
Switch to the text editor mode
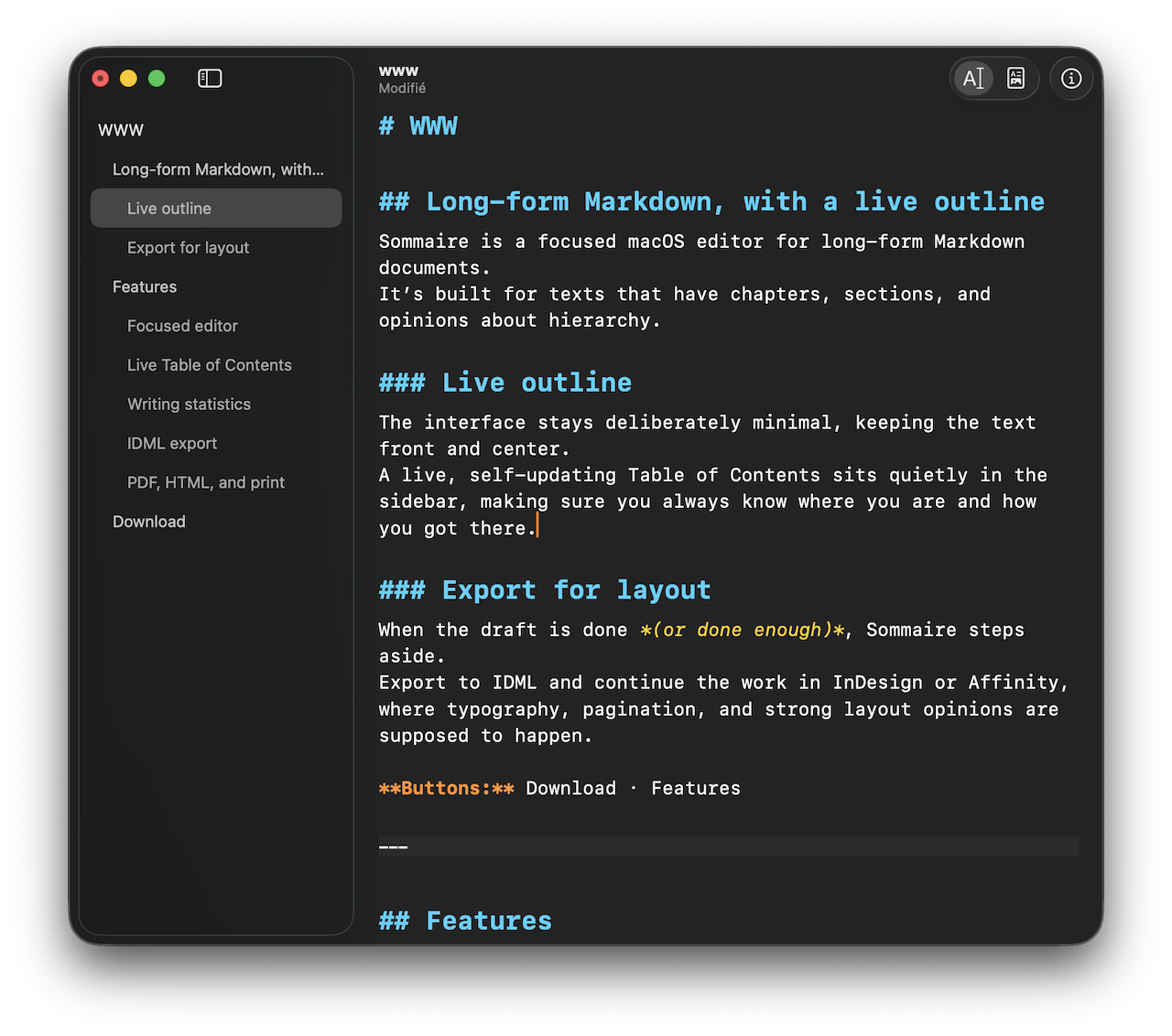tap(973, 79)
